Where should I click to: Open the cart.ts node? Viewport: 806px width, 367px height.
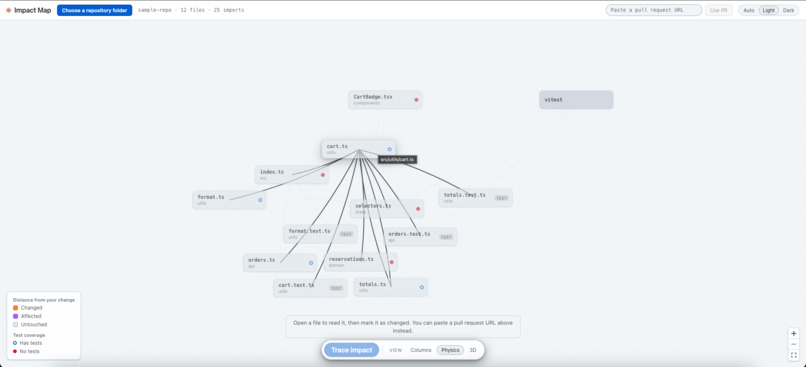[359, 149]
